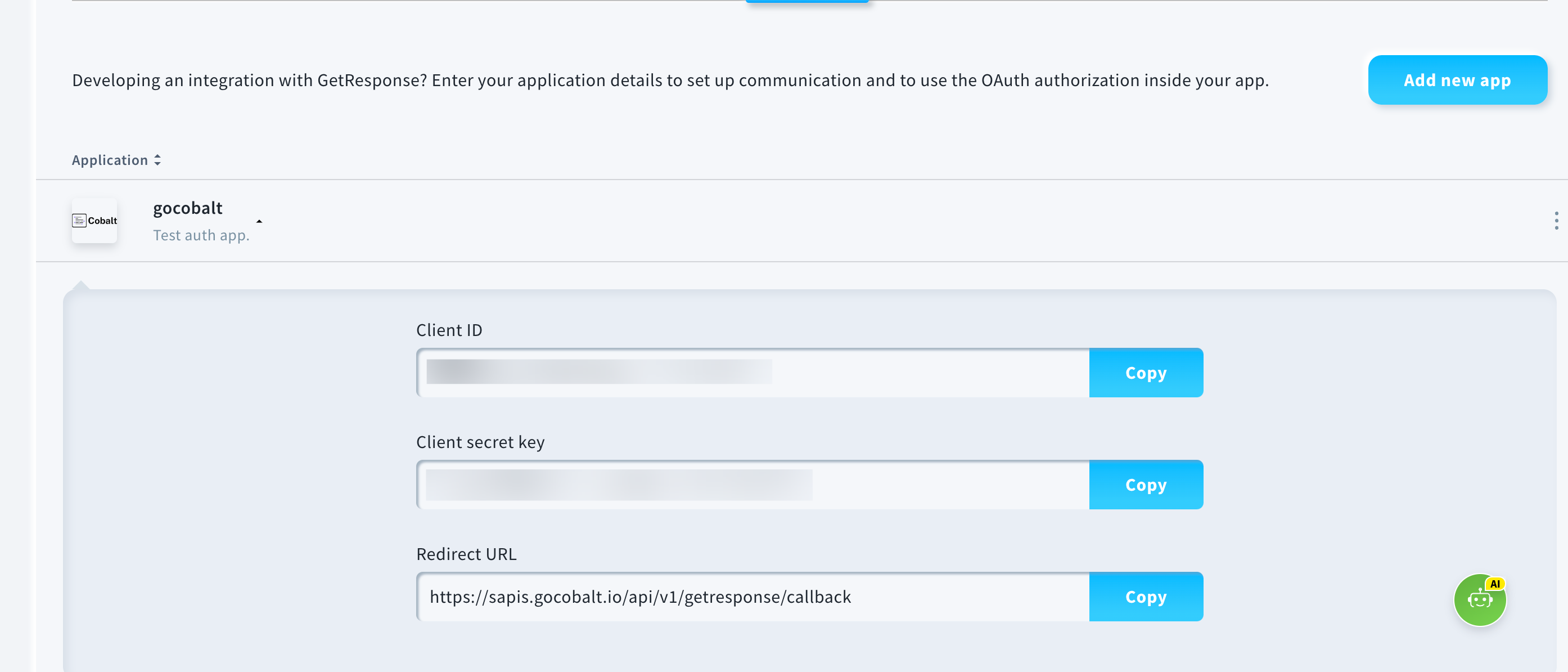The height and width of the screenshot is (672, 1568).
Task: Click the Cobalt app logo thumbnail
Action: (94, 221)
